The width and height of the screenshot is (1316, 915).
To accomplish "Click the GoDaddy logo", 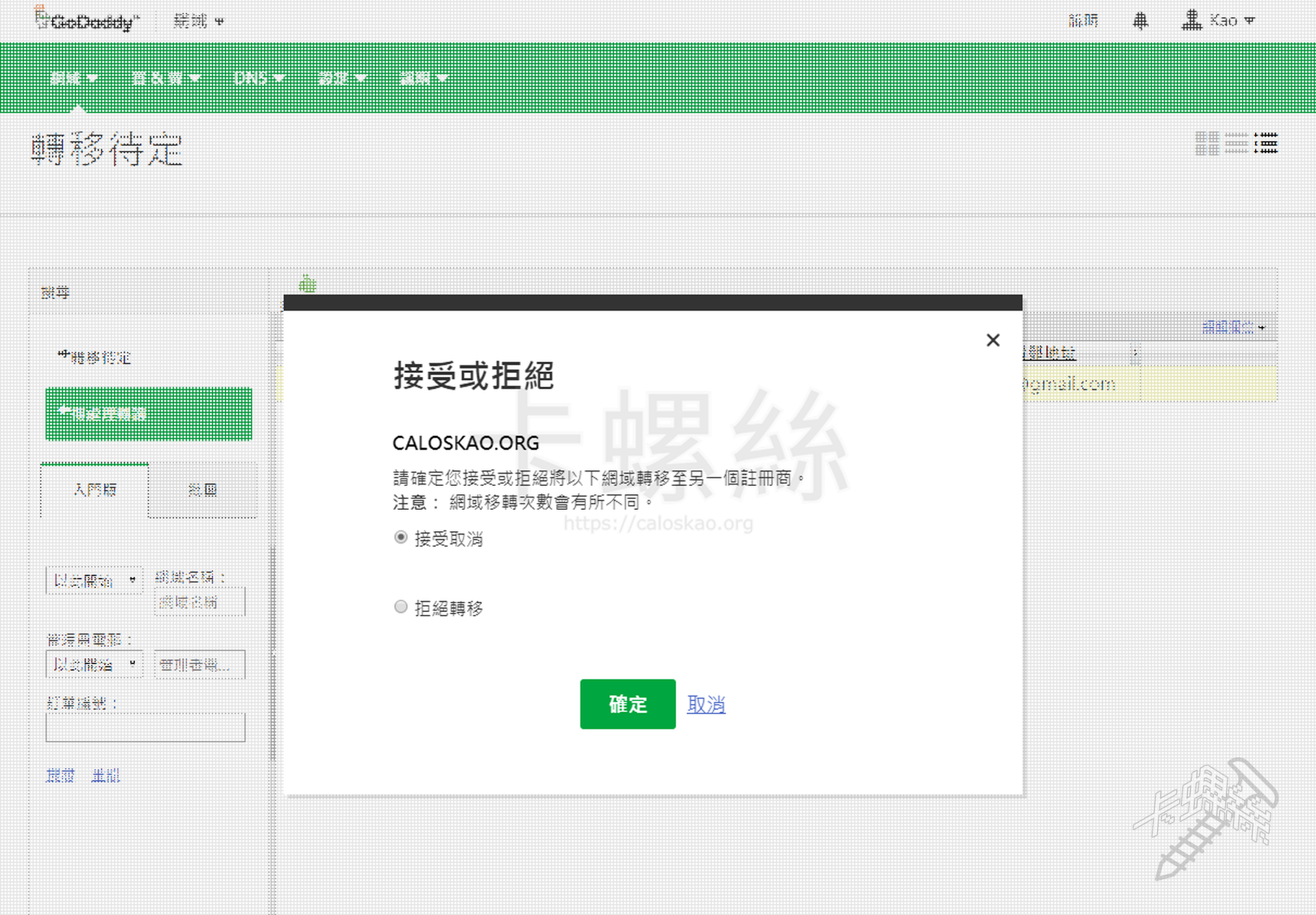I will [87, 21].
